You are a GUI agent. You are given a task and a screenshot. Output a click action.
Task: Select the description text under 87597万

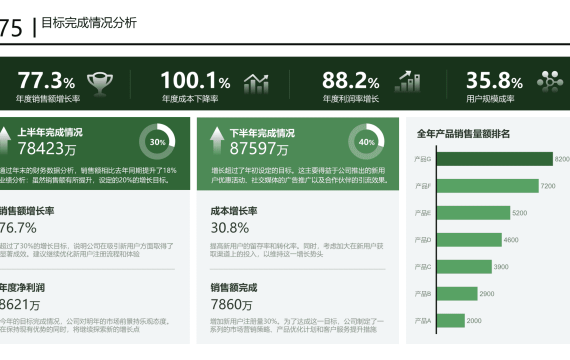pos(300,175)
